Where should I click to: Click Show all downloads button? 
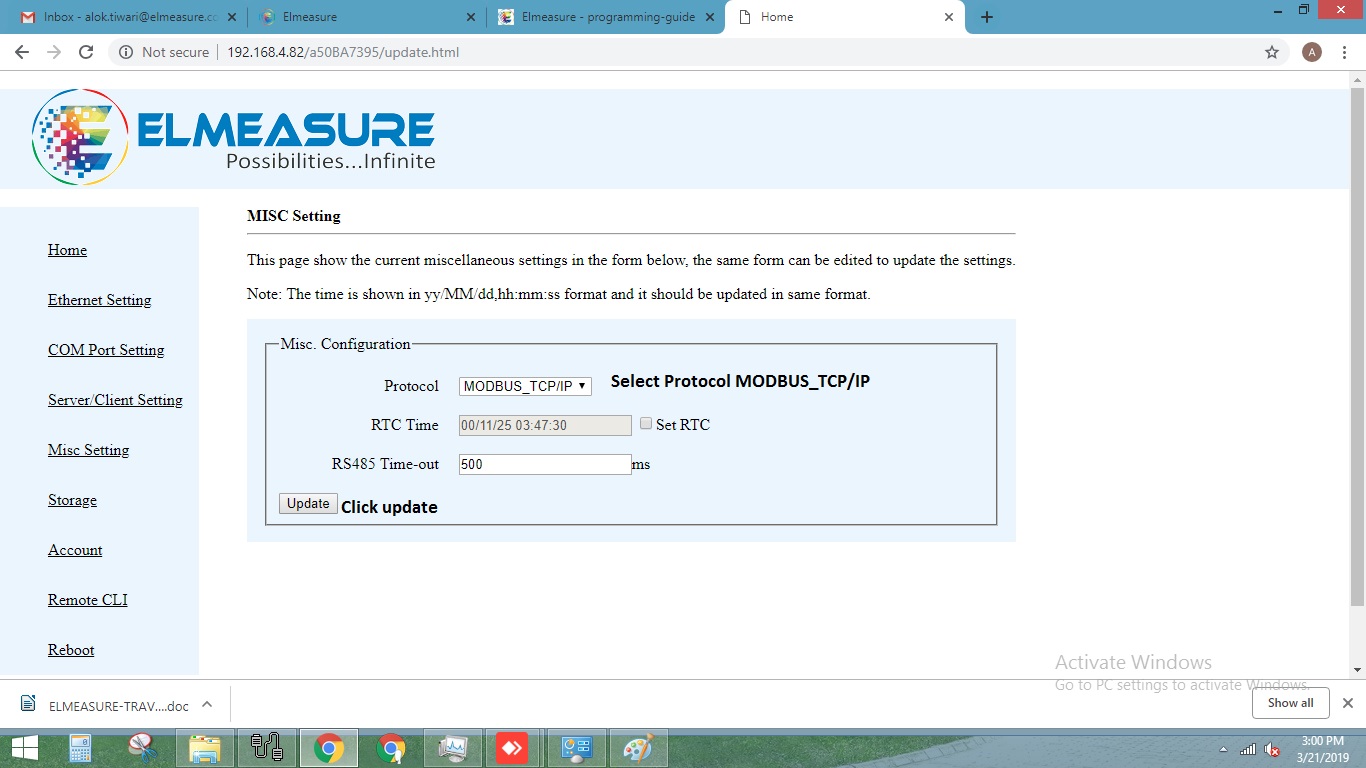click(1290, 703)
